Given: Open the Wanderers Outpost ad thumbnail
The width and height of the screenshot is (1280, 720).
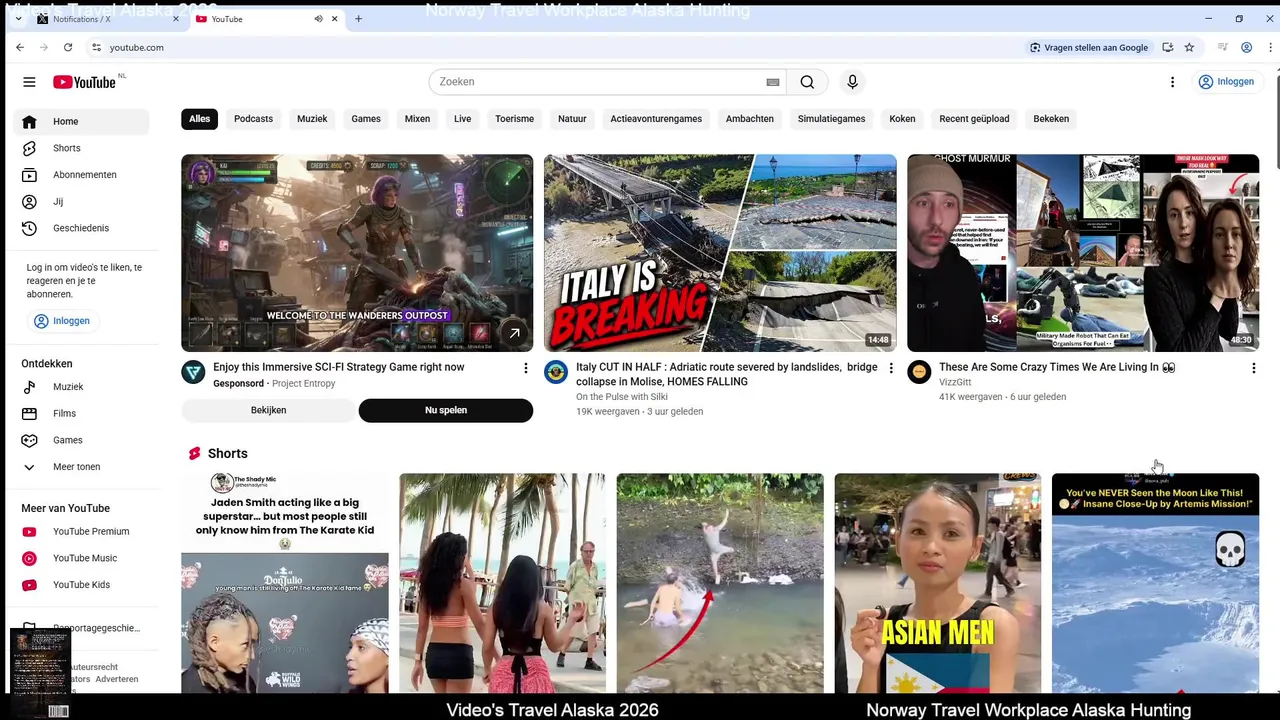Looking at the screenshot, I should (x=357, y=253).
